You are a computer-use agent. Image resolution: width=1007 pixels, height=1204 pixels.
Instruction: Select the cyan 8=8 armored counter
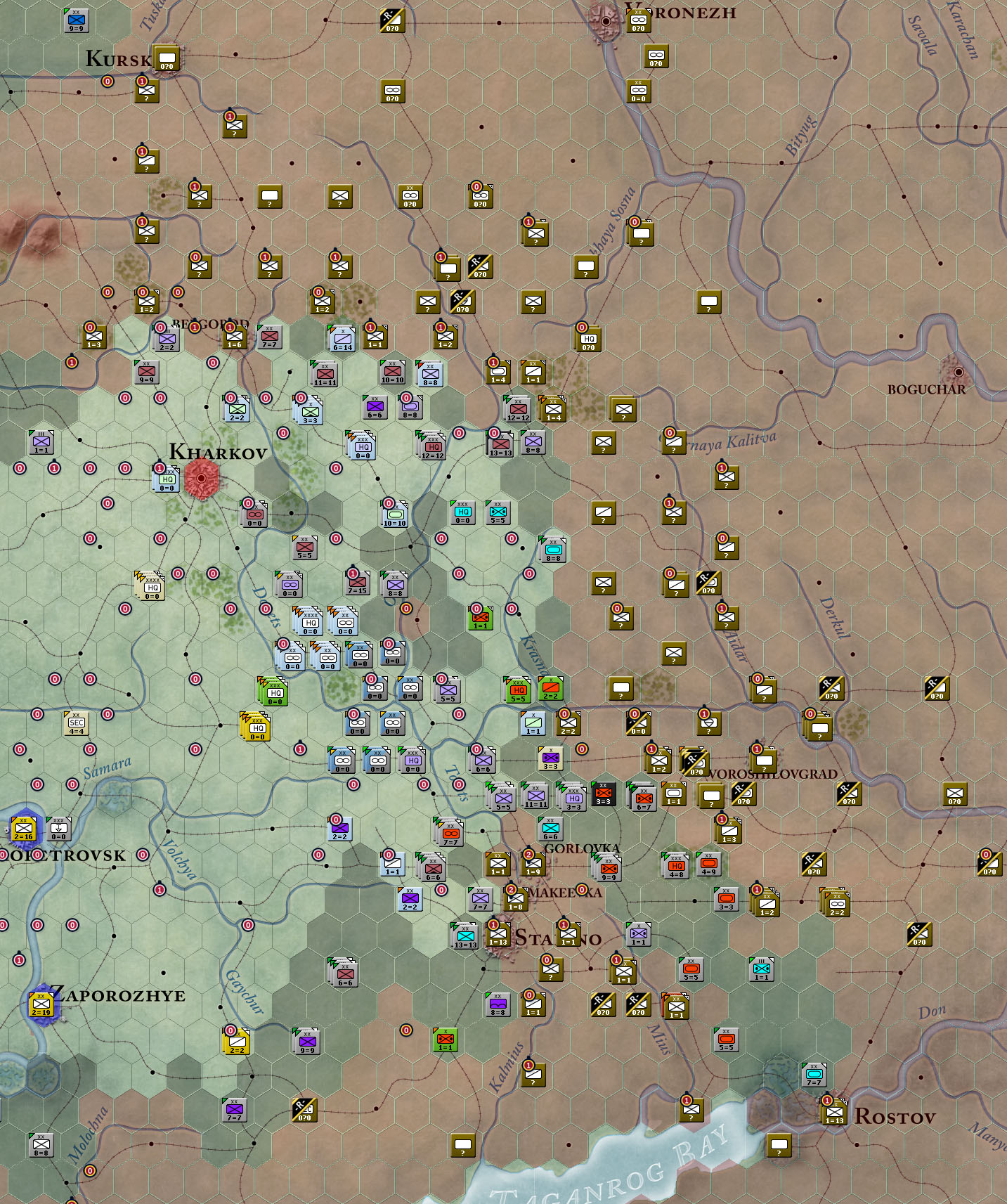pos(553,550)
